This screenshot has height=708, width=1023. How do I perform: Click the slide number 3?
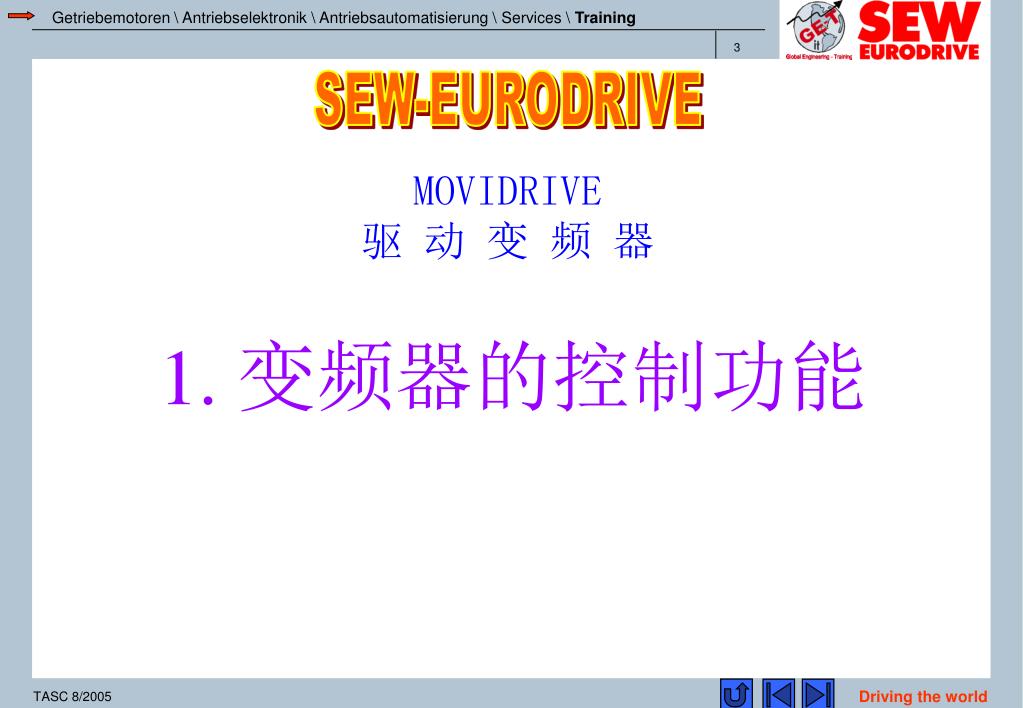pyautogui.click(x=737, y=48)
